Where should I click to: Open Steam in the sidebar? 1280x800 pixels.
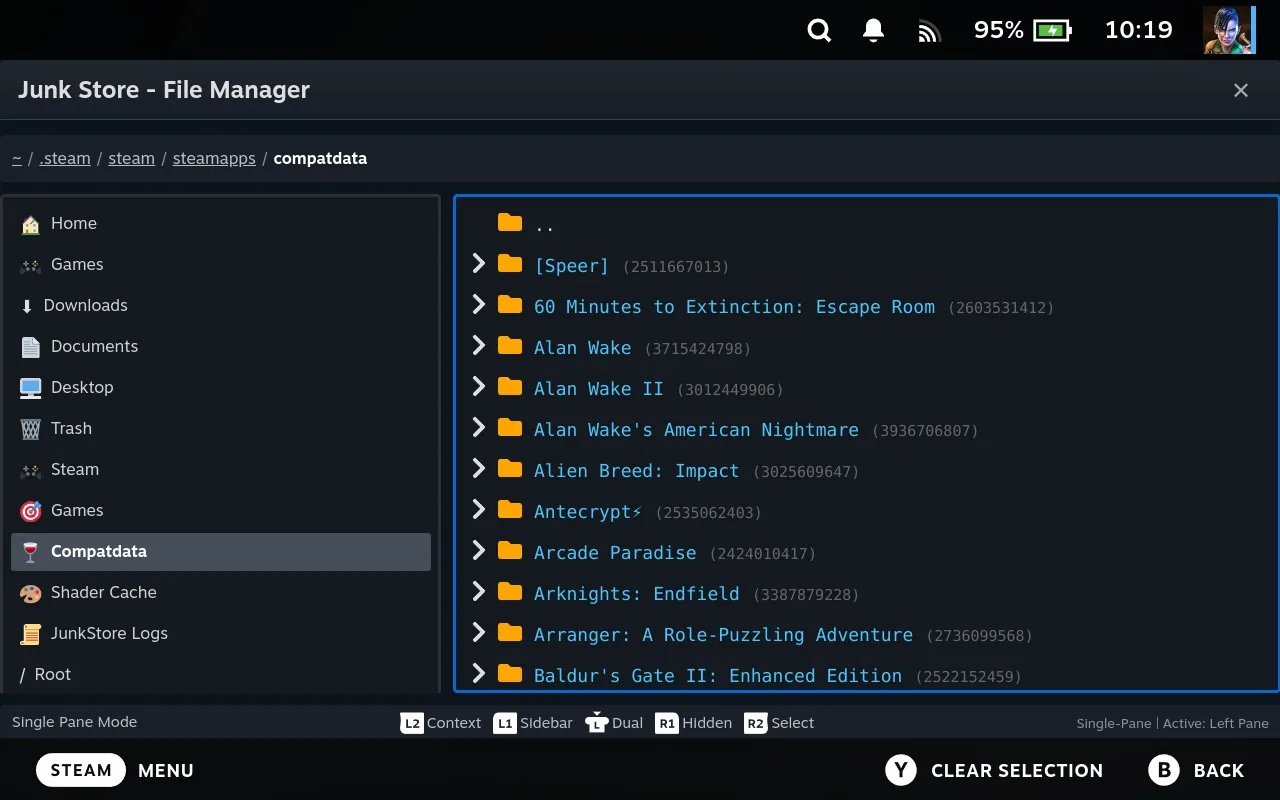[221, 469]
